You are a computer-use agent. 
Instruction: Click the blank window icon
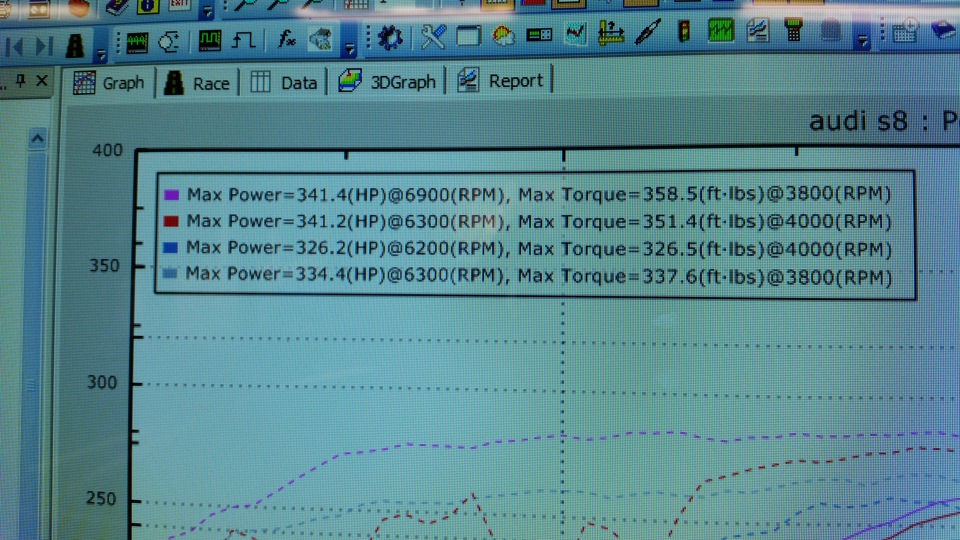tap(468, 36)
